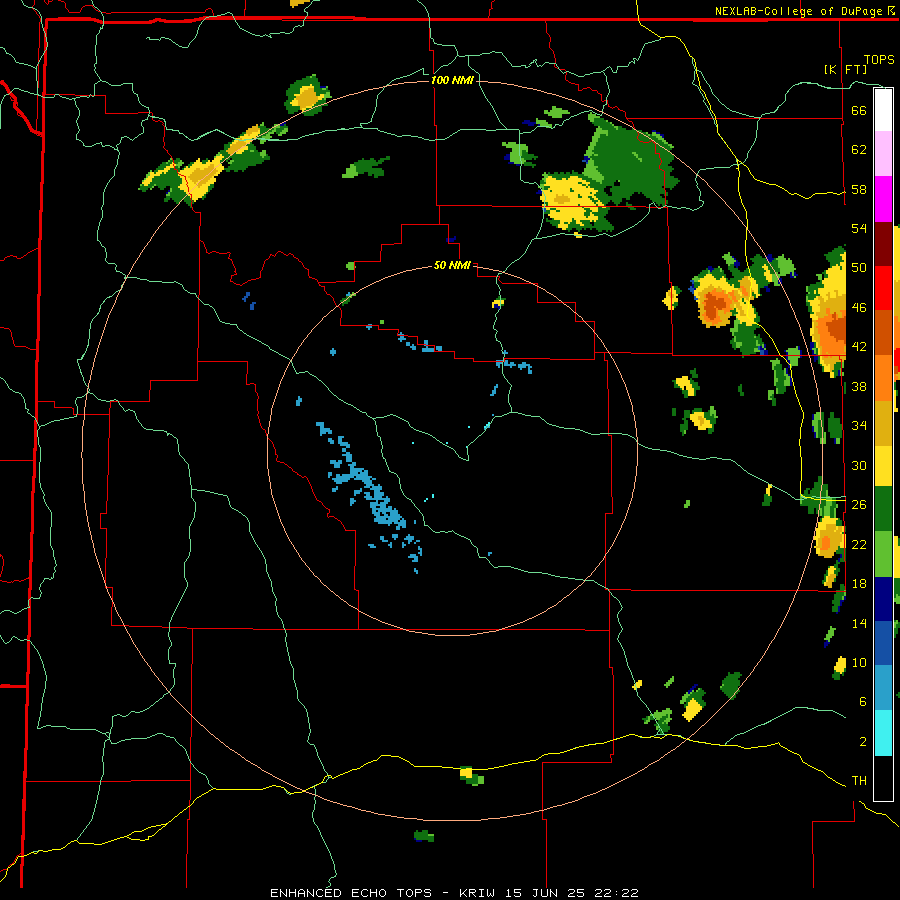
Task: Click the 22 scale value label
Action: 859,544
